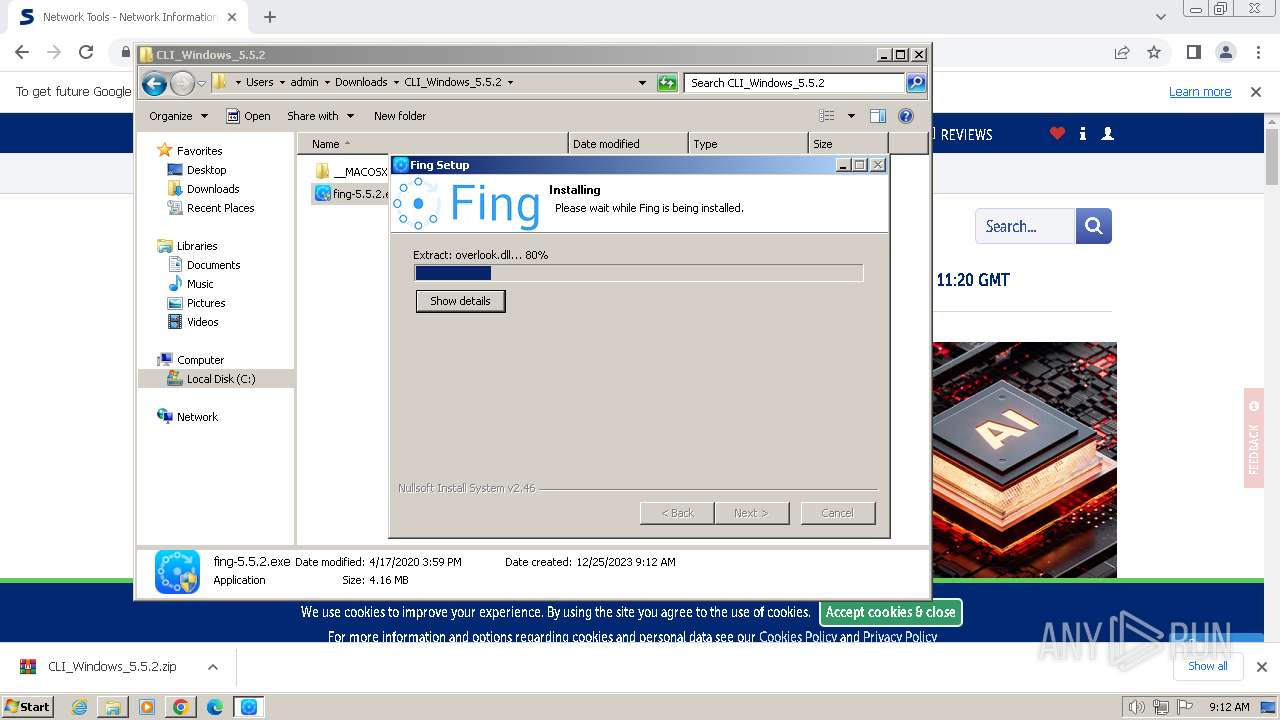Select Local Disk (C:) in navigation pane
Viewport: 1280px width, 720px height.
(x=216, y=379)
